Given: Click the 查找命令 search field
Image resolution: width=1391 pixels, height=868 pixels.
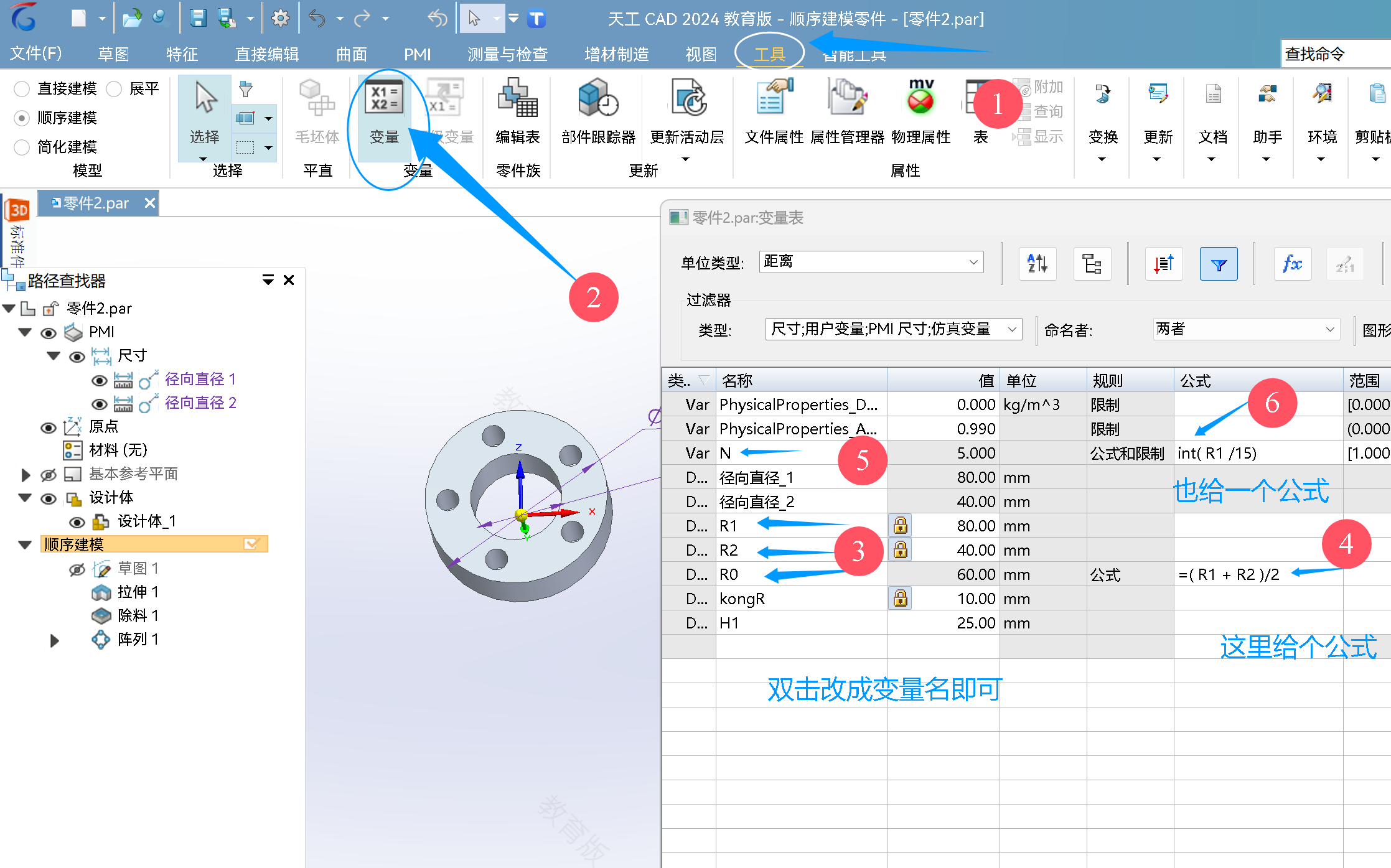Looking at the screenshot, I should pos(1336,54).
